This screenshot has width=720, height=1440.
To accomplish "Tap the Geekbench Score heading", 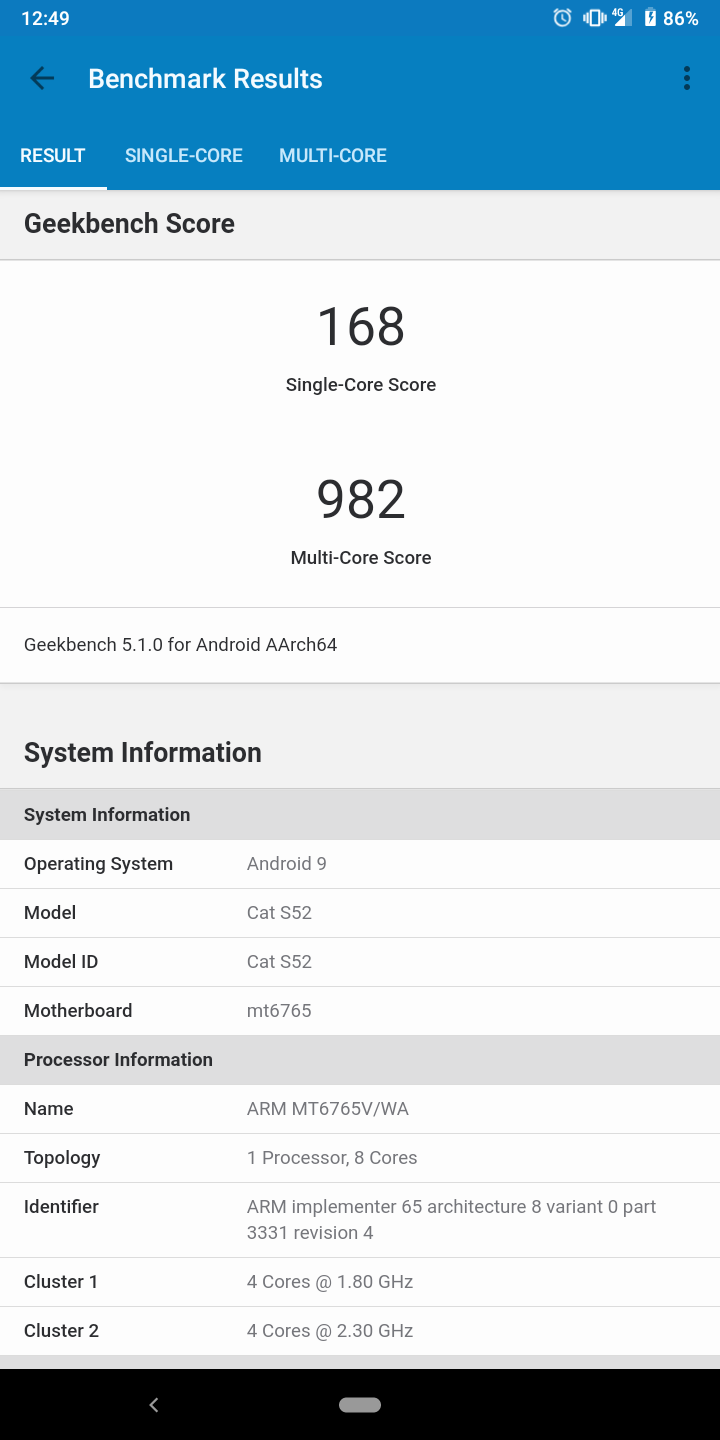I will tap(129, 223).
